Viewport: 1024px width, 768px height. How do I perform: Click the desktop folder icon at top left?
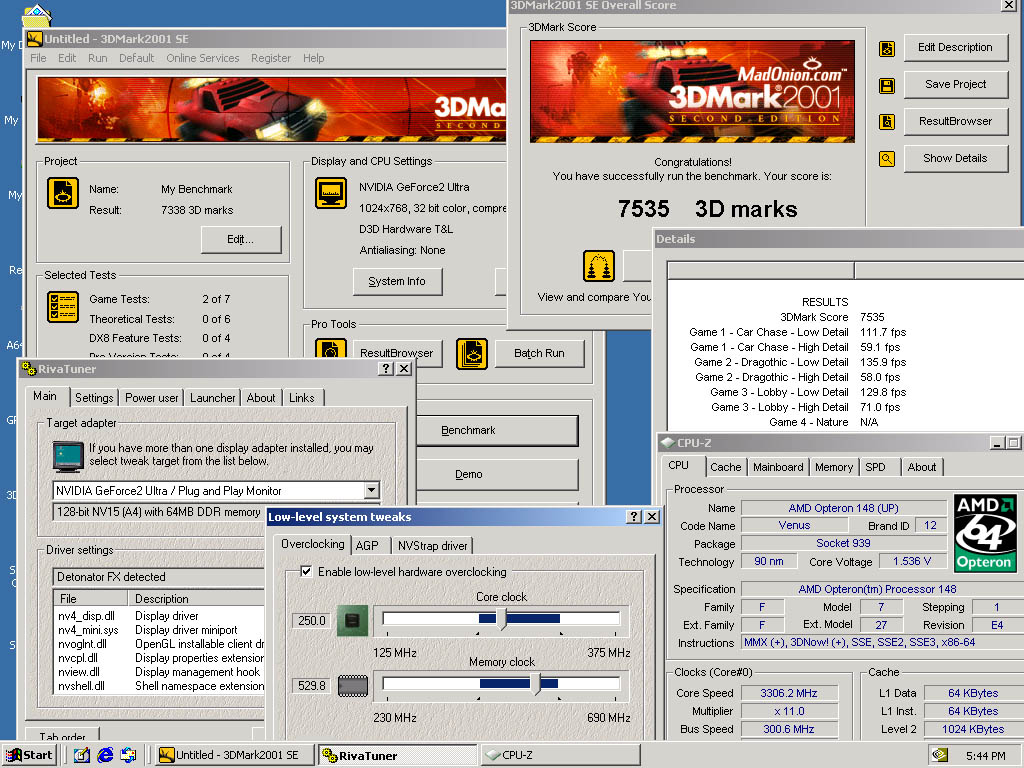click(x=37, y=15)
